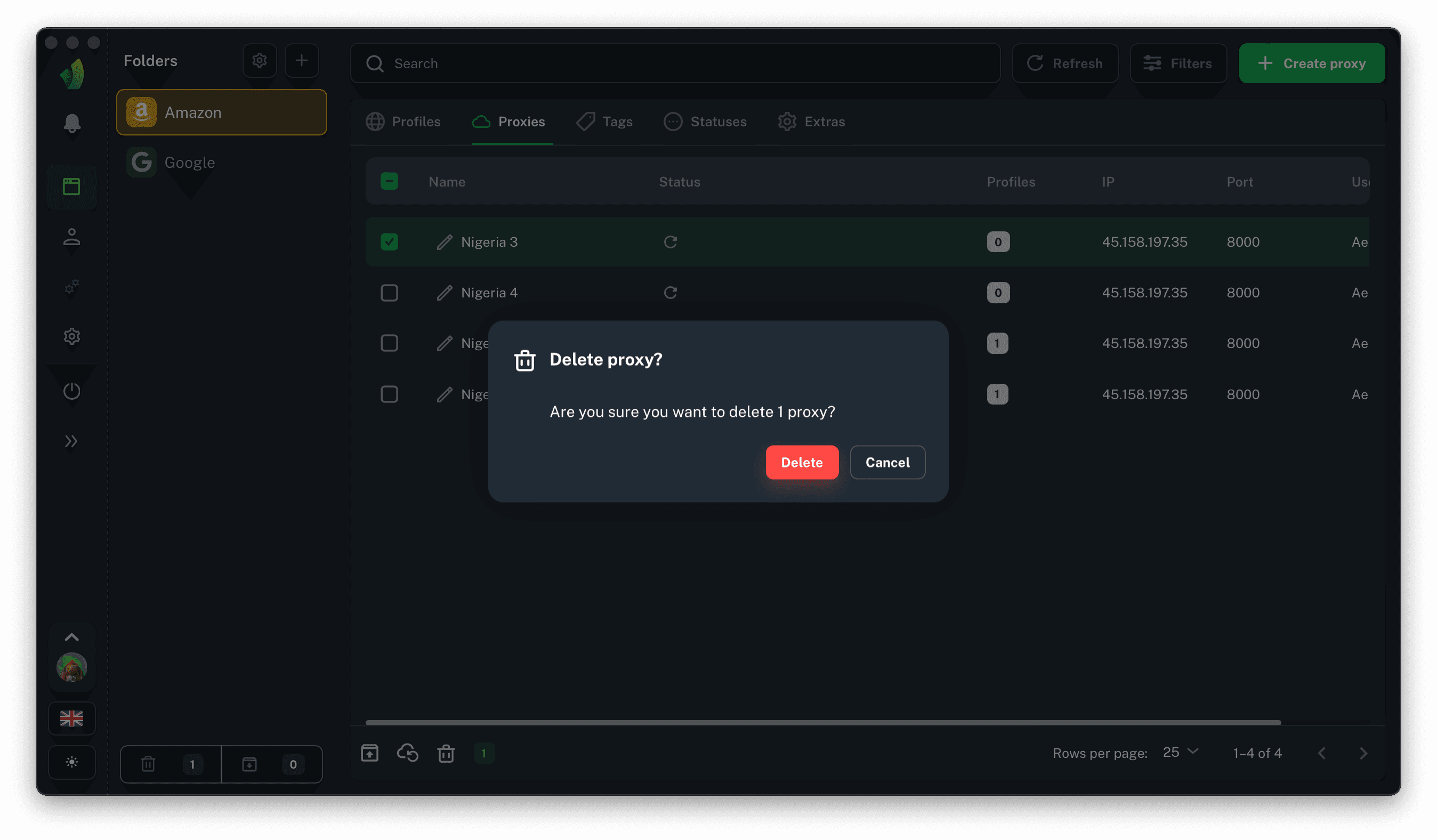This screenshot has height=840, width=1437.
Task: Confirm with the red Delete button
Action: (802, 463)
